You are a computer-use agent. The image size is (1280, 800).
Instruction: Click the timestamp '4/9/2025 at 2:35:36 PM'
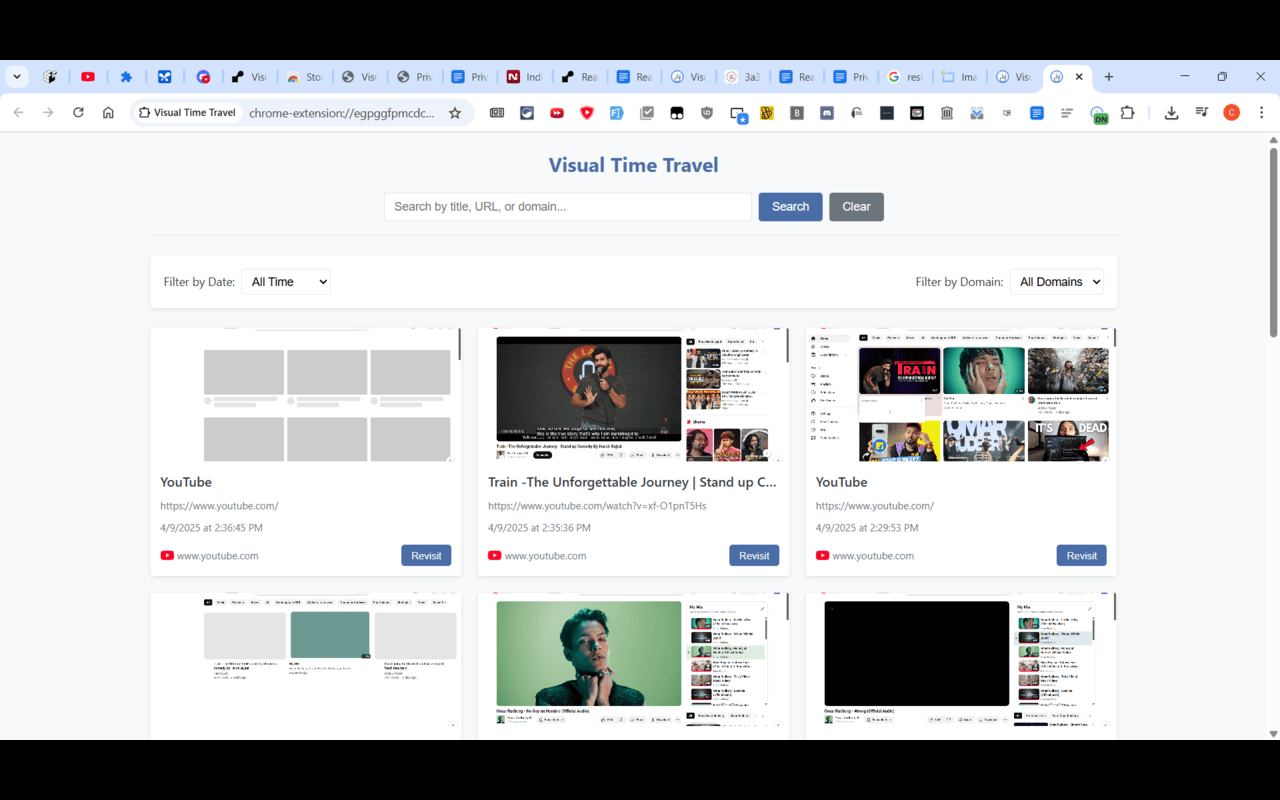(x=539, y=528)
